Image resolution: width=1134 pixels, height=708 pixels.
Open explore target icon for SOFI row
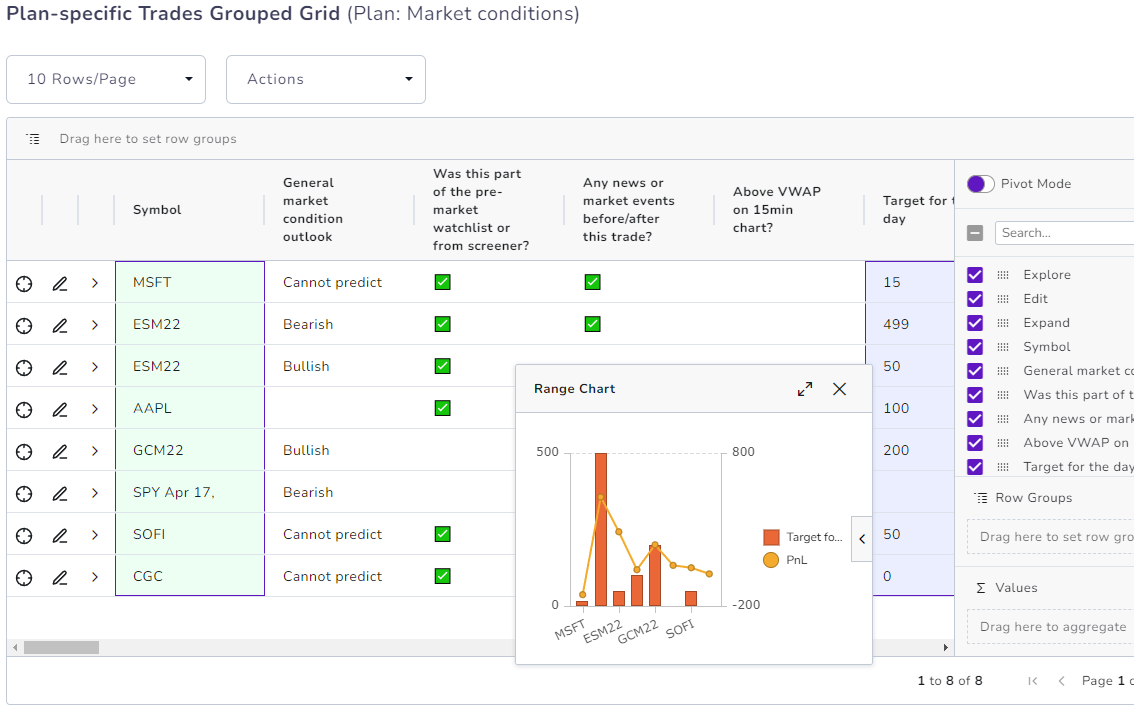click(24, 535)
